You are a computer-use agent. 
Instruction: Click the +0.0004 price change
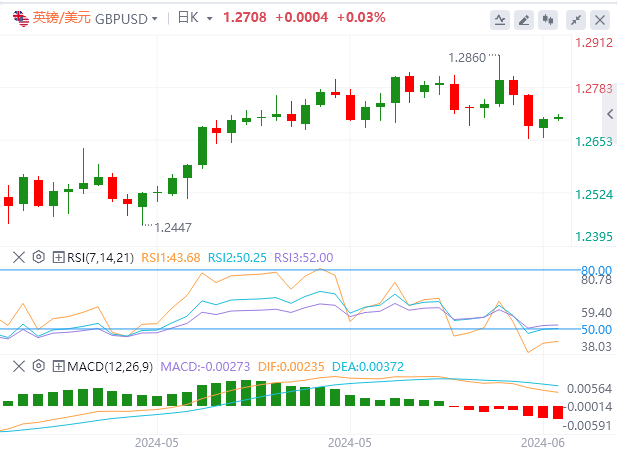point(302,17)
